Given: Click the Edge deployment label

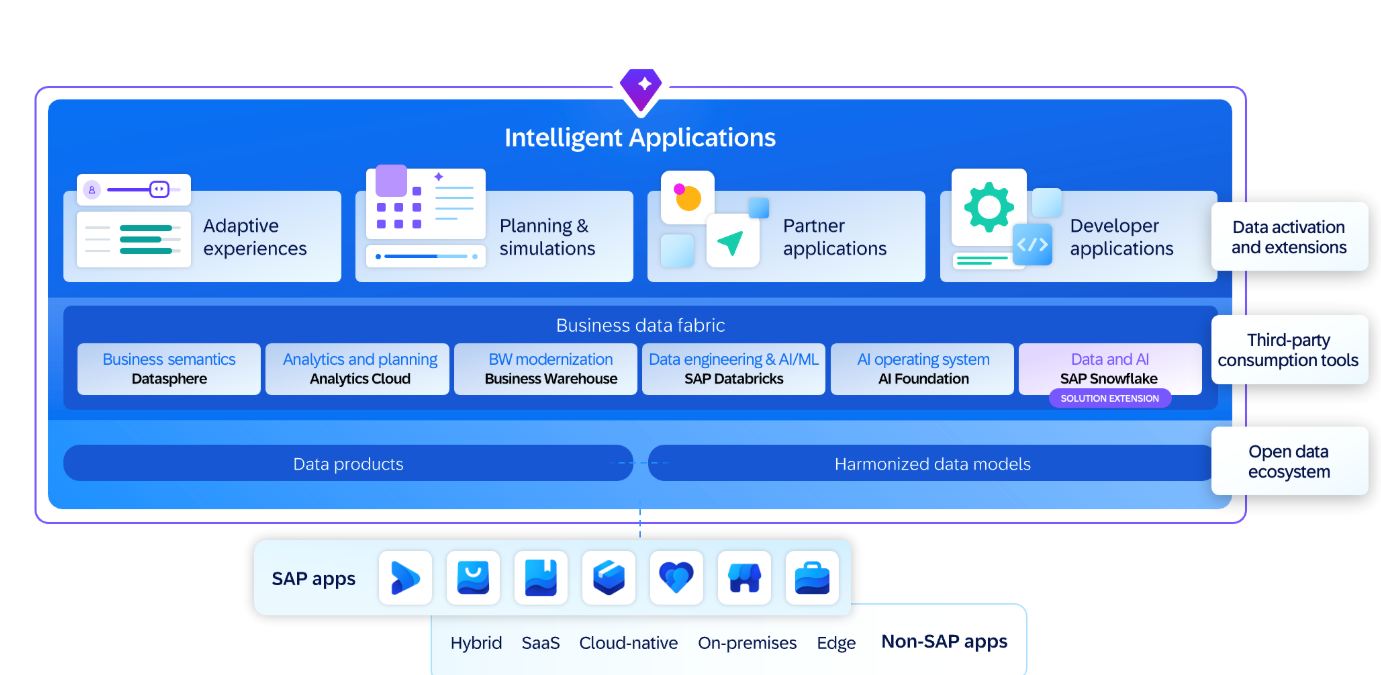Looking at the screenshot, I should (836, 643).
